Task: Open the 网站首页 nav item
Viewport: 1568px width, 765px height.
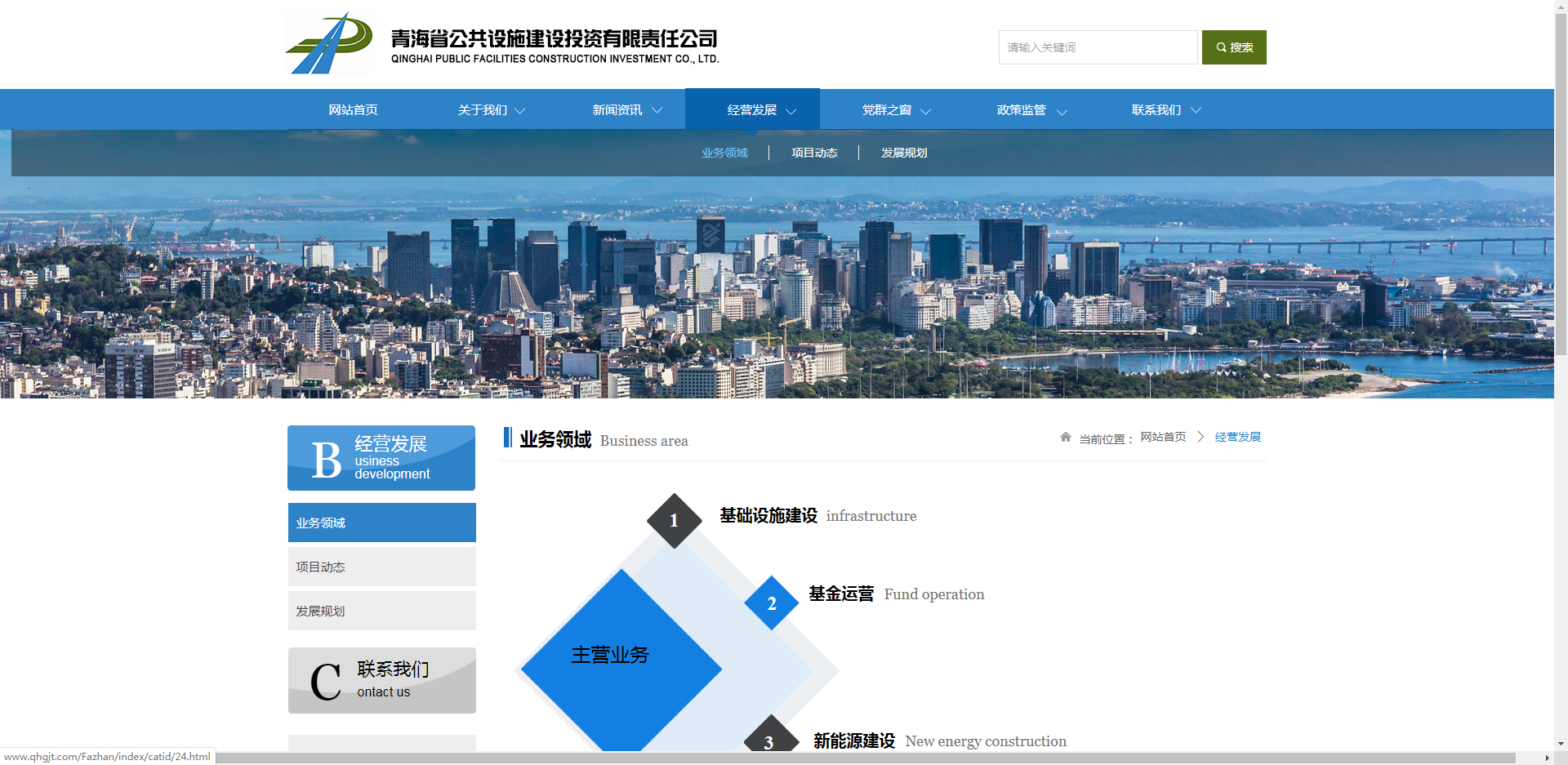Action: coord(353,110)
